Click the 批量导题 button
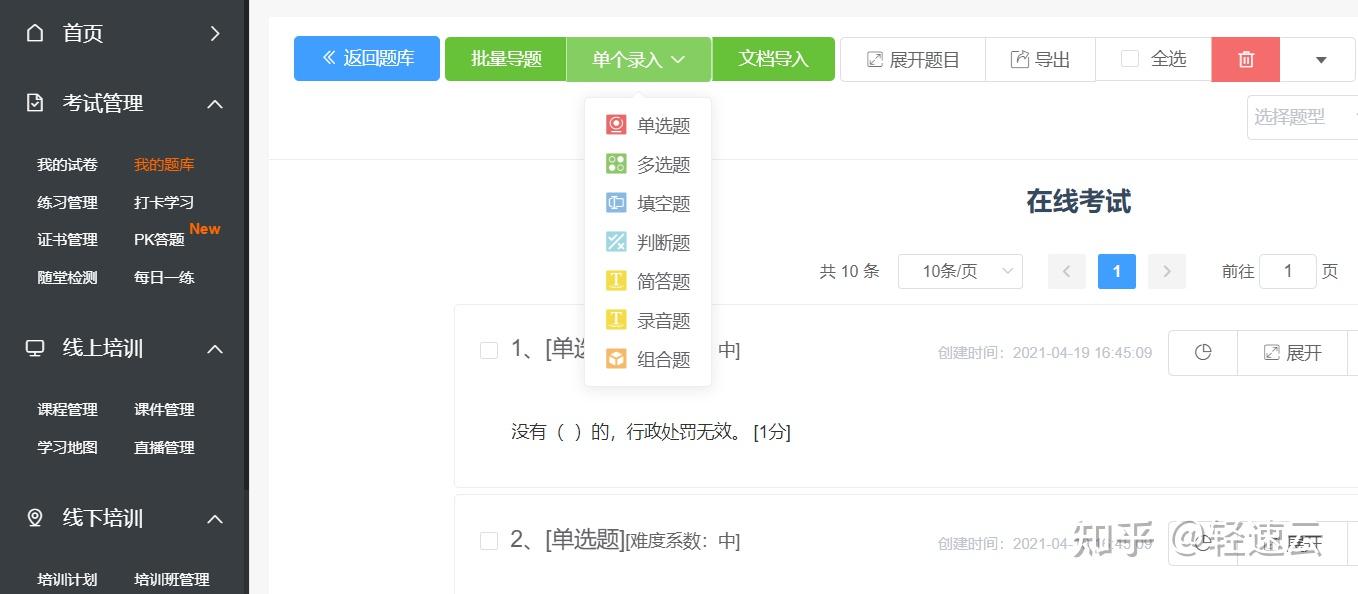This screenshot has width=1358, height=594. pos(506,59)
